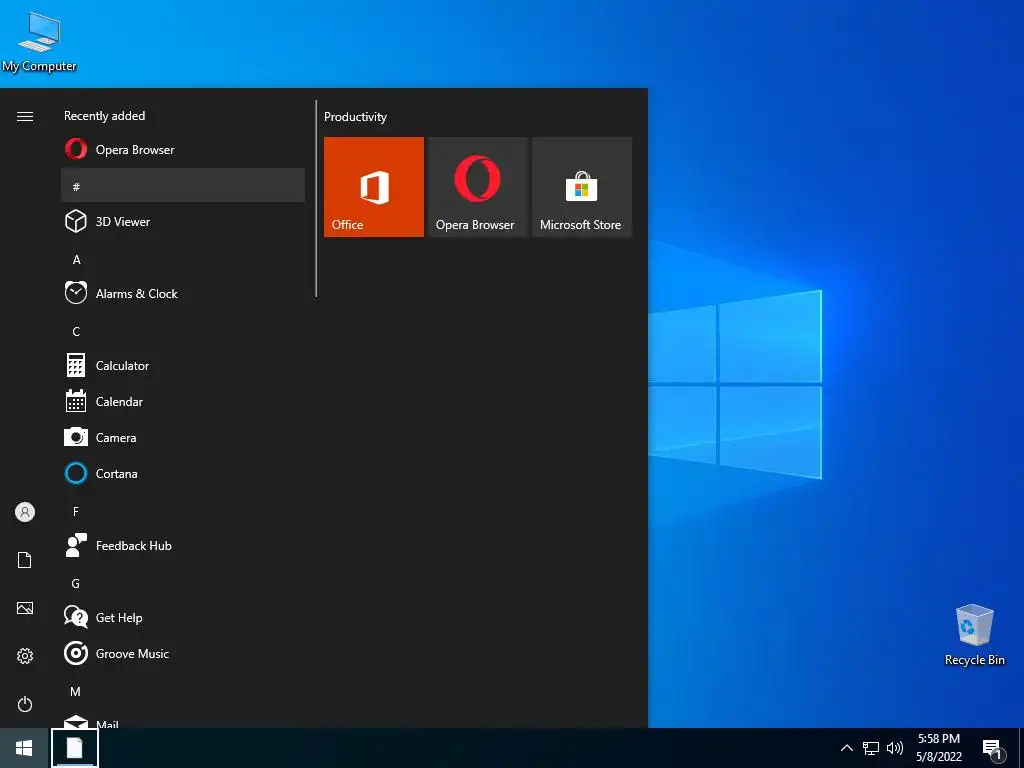Open Action Center notifications
The width and height of the screenshot is (1024, 768).
point(993,748)
